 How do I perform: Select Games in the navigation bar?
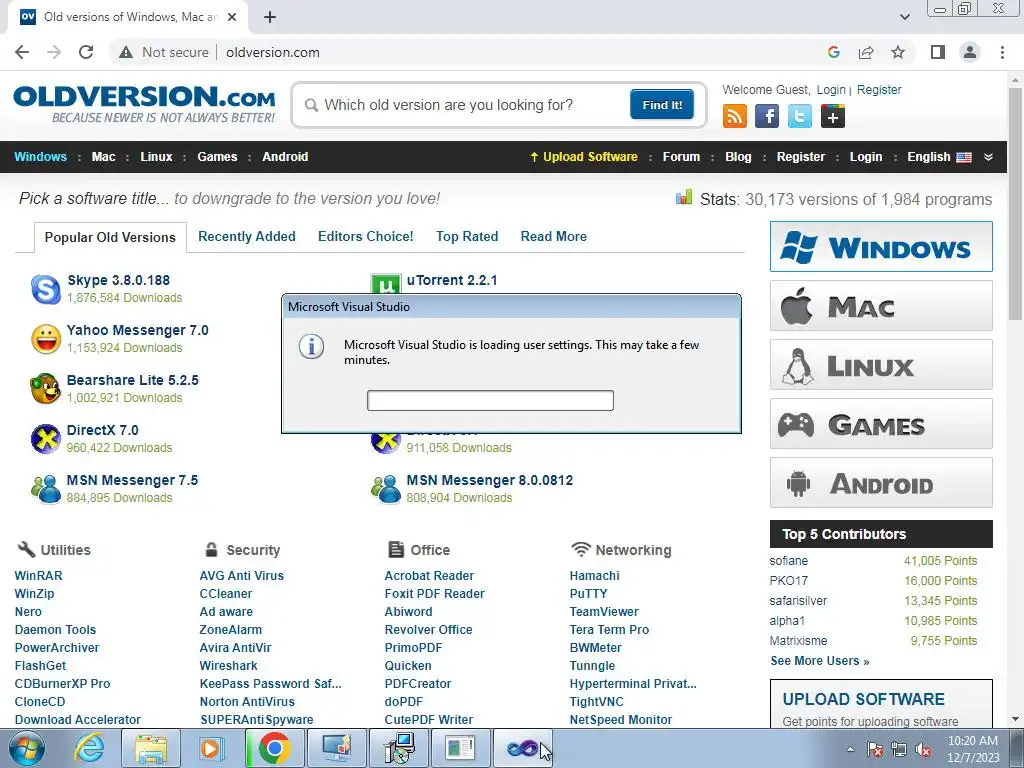(217, 157)
